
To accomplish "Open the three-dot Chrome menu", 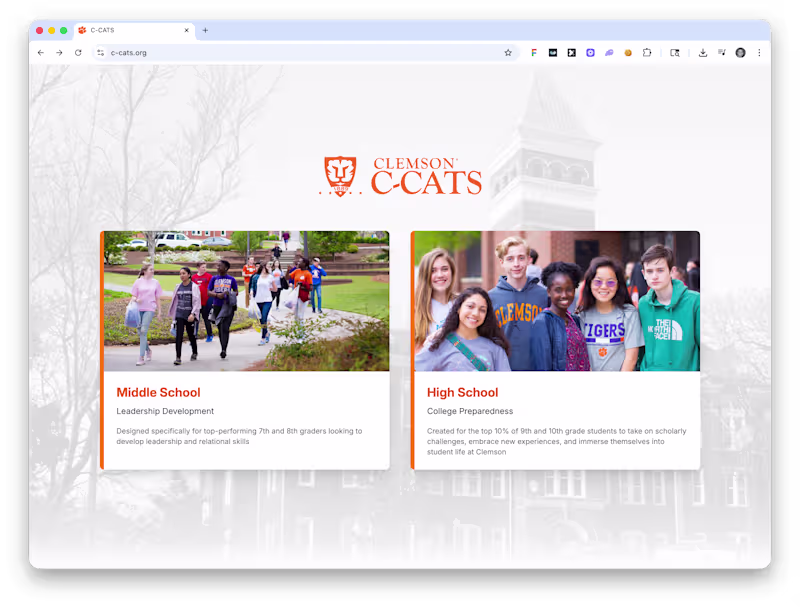I will pyautogui.click(x=761, y=53).
